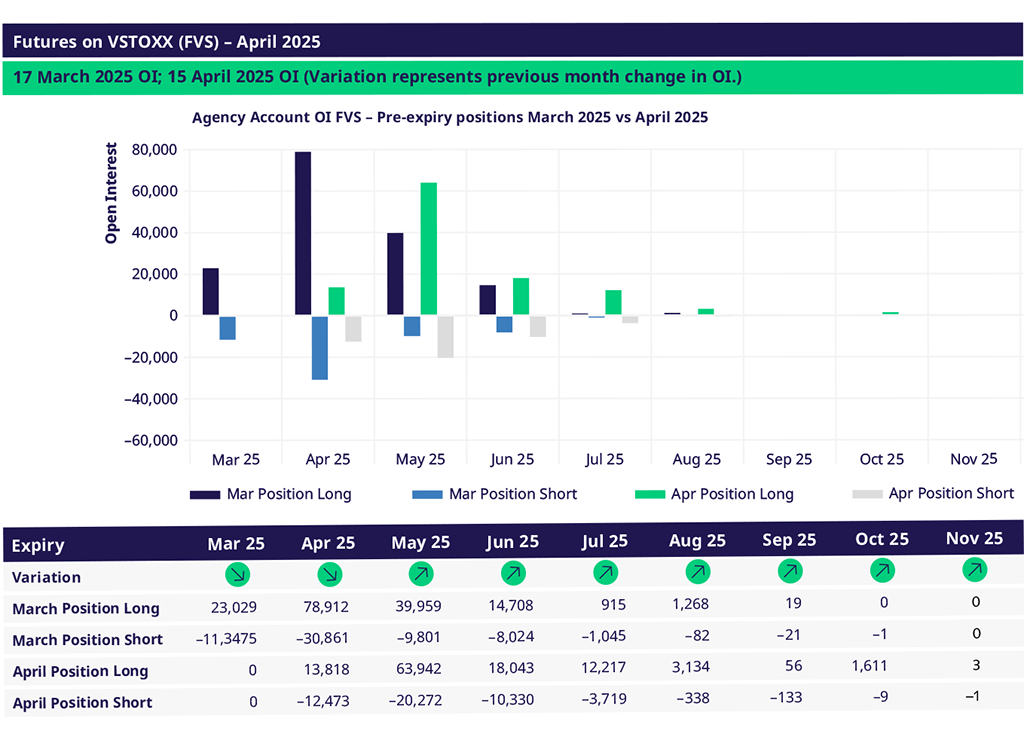The height and width of the screenshot is (734, 1024).
Task: Toggle the Apr Position Long legend series
Action: (x=714, y=494)
